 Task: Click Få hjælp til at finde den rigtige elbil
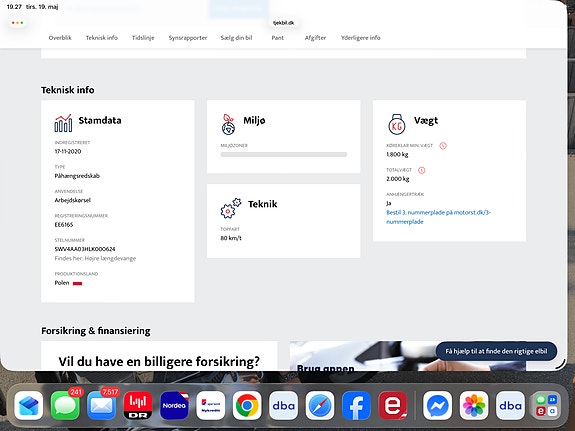(496, 351)
